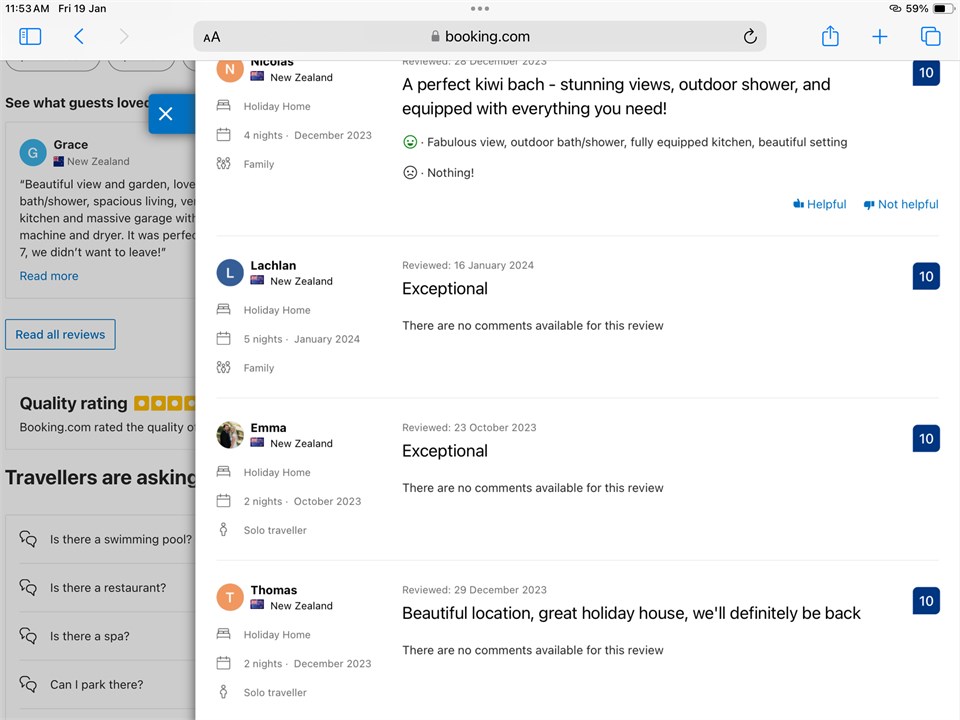960x720 pixels.
Task: Click Read all reviews button
Action: pos(60,335)
